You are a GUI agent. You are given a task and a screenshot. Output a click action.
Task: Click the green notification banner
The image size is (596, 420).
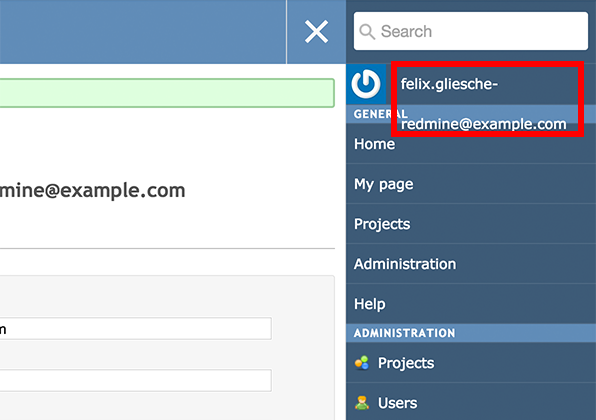point(167,93)
